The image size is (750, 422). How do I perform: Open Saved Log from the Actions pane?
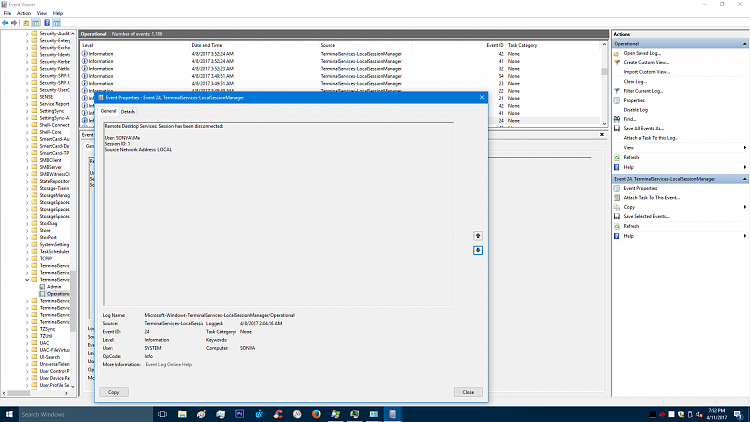coord(642,53)
